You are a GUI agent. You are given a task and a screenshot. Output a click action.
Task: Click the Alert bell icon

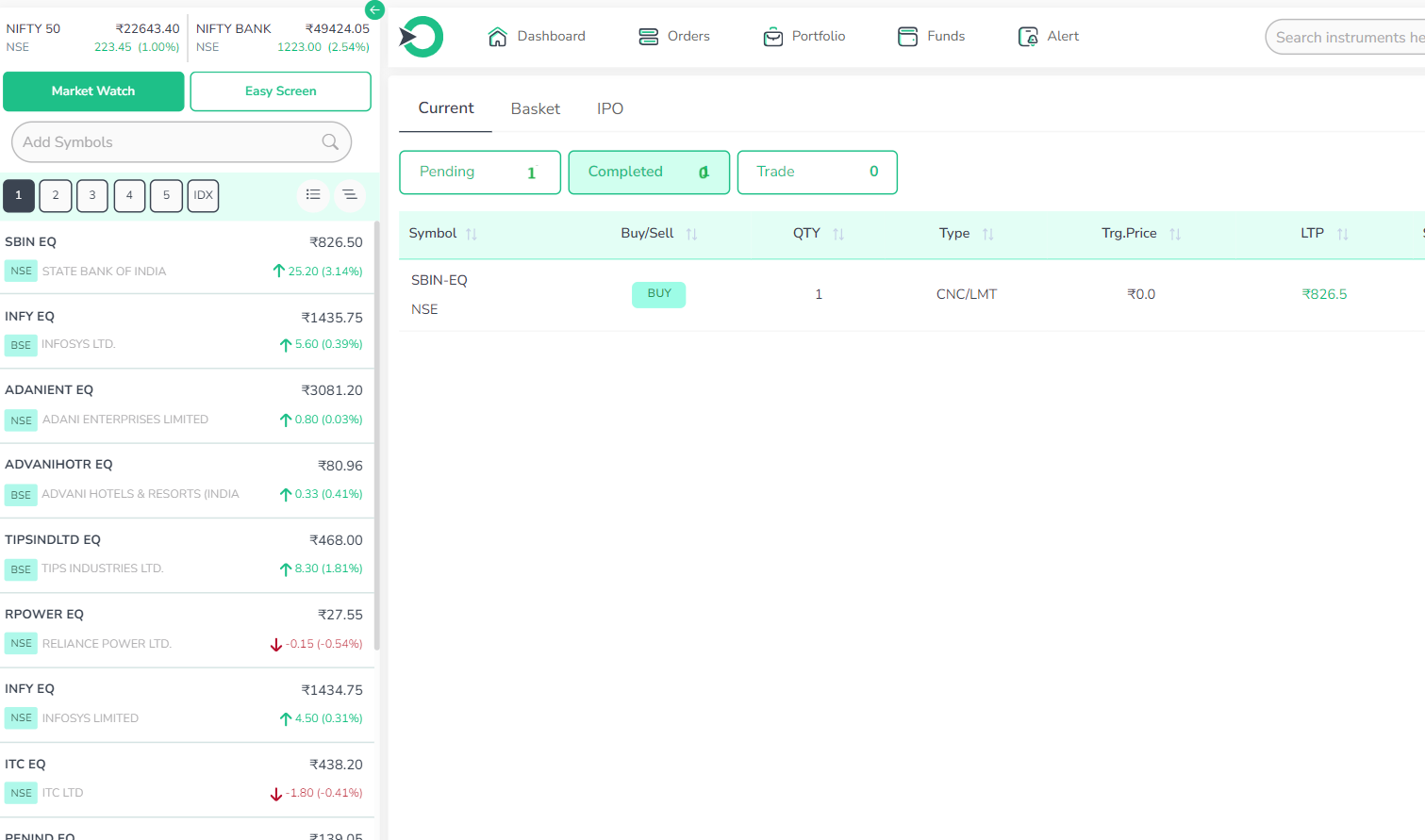click(x=1028, y=37)
